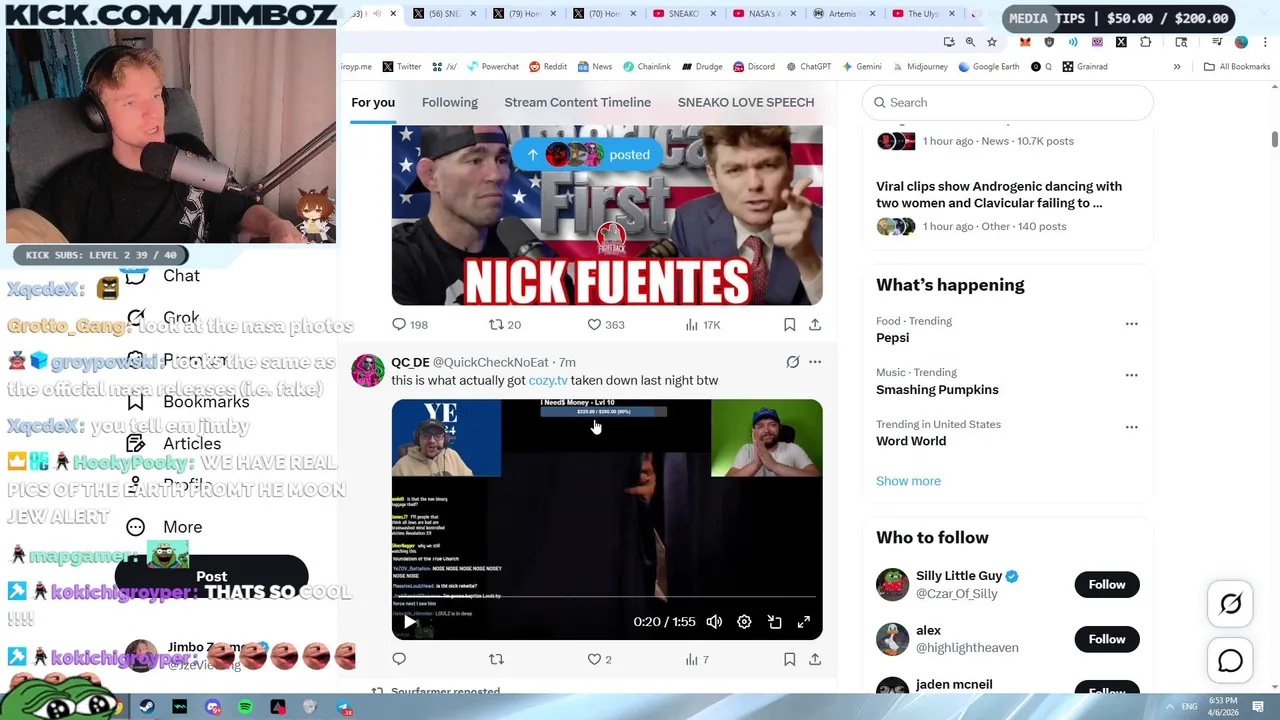This screenshot has width=1280, height=720.
Task: Open Stream Content Timeline tab
Action: click(577, 102)
